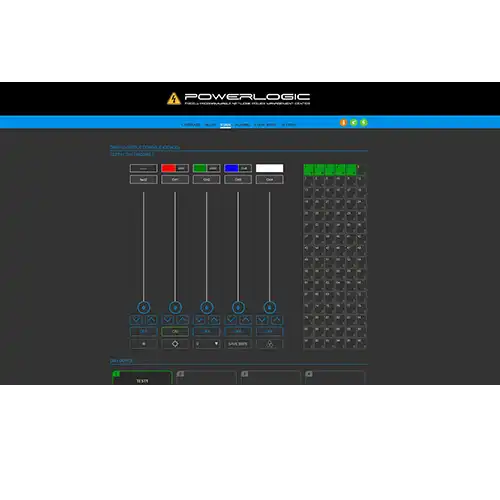
Task: Toggle first green cell in the channel grid
Action: [x=309, y=169]
